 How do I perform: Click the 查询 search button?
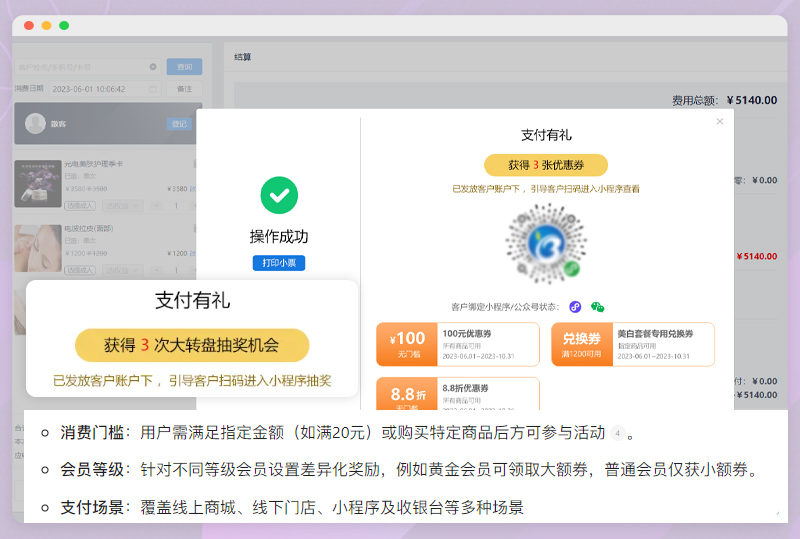(x=184, y=67)
